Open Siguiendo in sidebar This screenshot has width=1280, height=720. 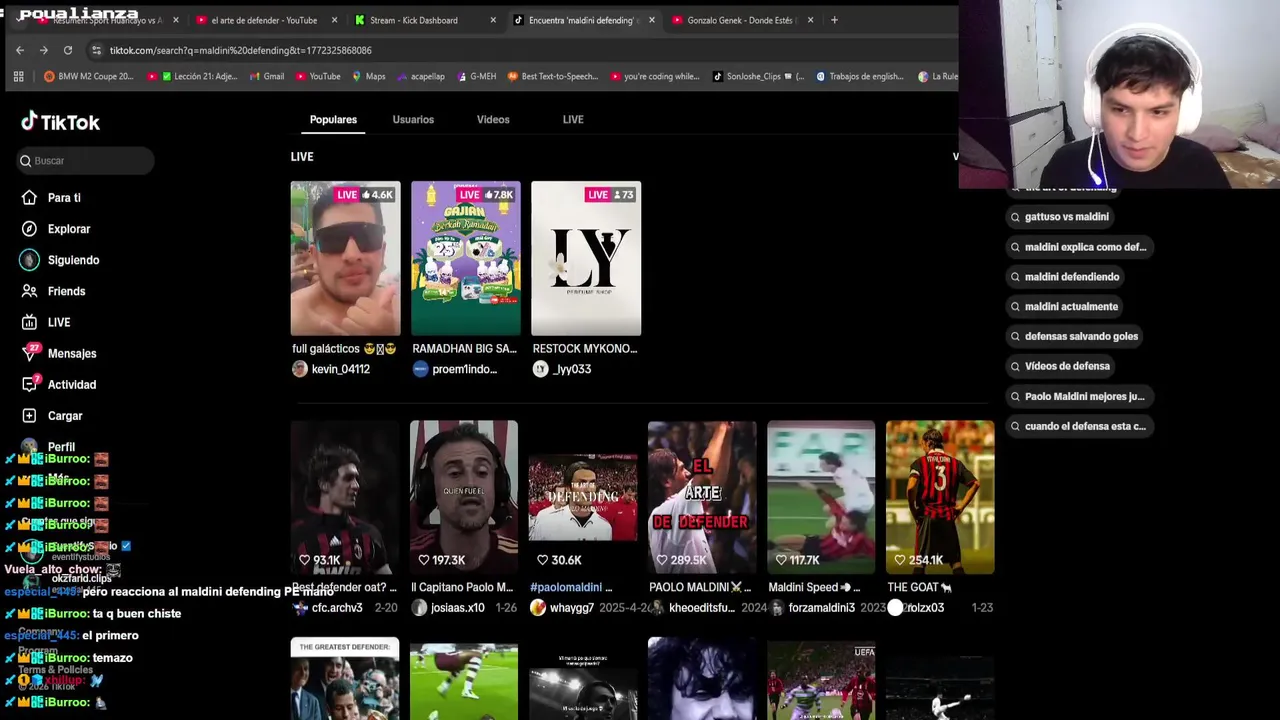59,260
